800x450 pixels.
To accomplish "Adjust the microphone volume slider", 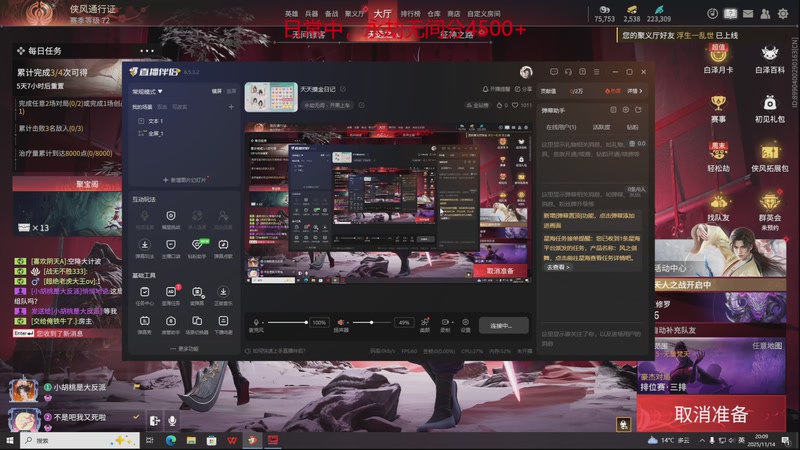I will (287, 322).
